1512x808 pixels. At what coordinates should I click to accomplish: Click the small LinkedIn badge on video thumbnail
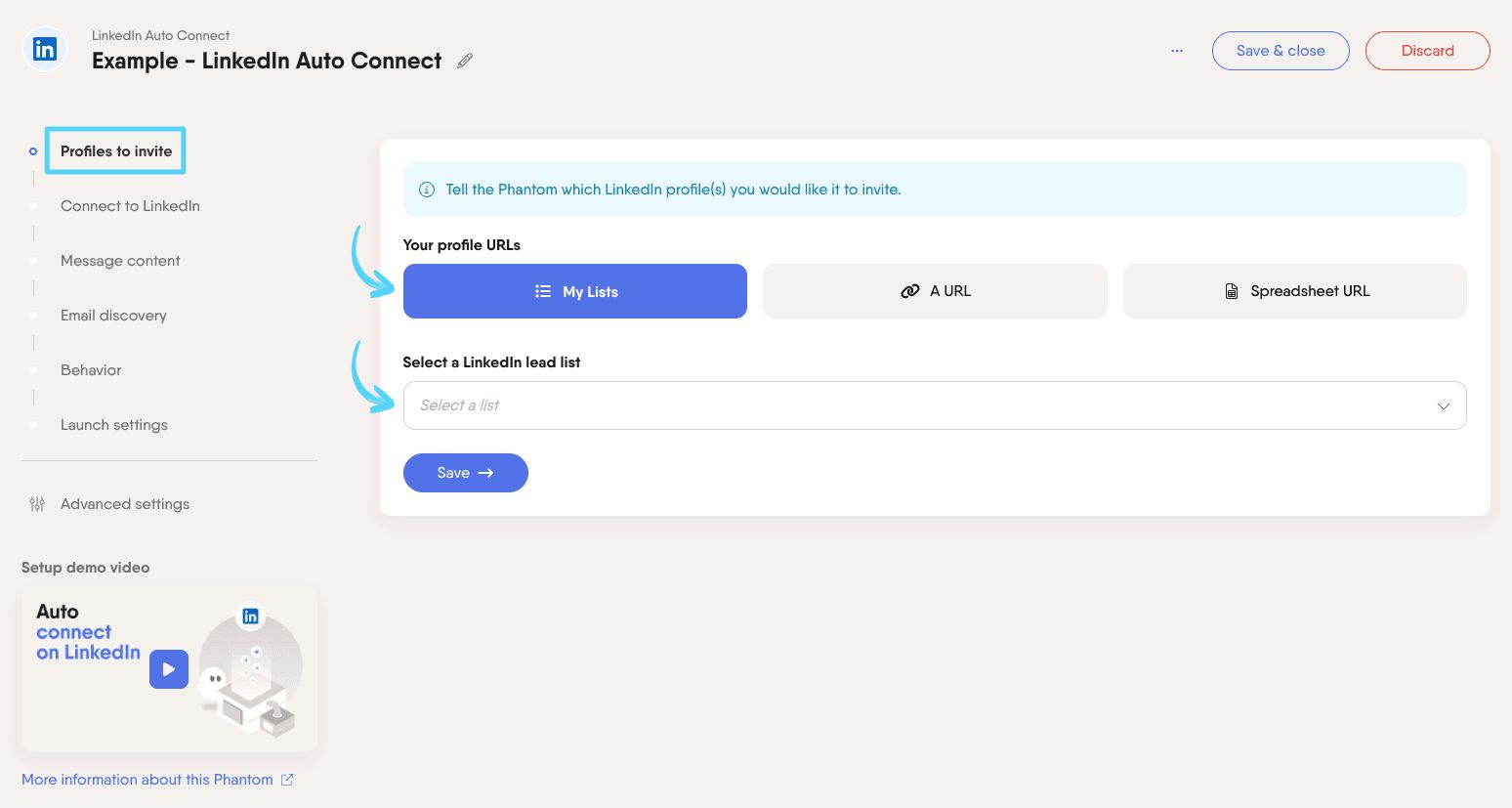tap(251, 616)
